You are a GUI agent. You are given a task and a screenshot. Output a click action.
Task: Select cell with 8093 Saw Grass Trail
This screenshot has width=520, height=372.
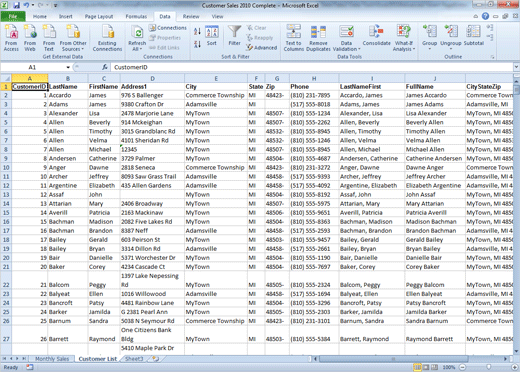pyautogui.click(x=152, y=177)
